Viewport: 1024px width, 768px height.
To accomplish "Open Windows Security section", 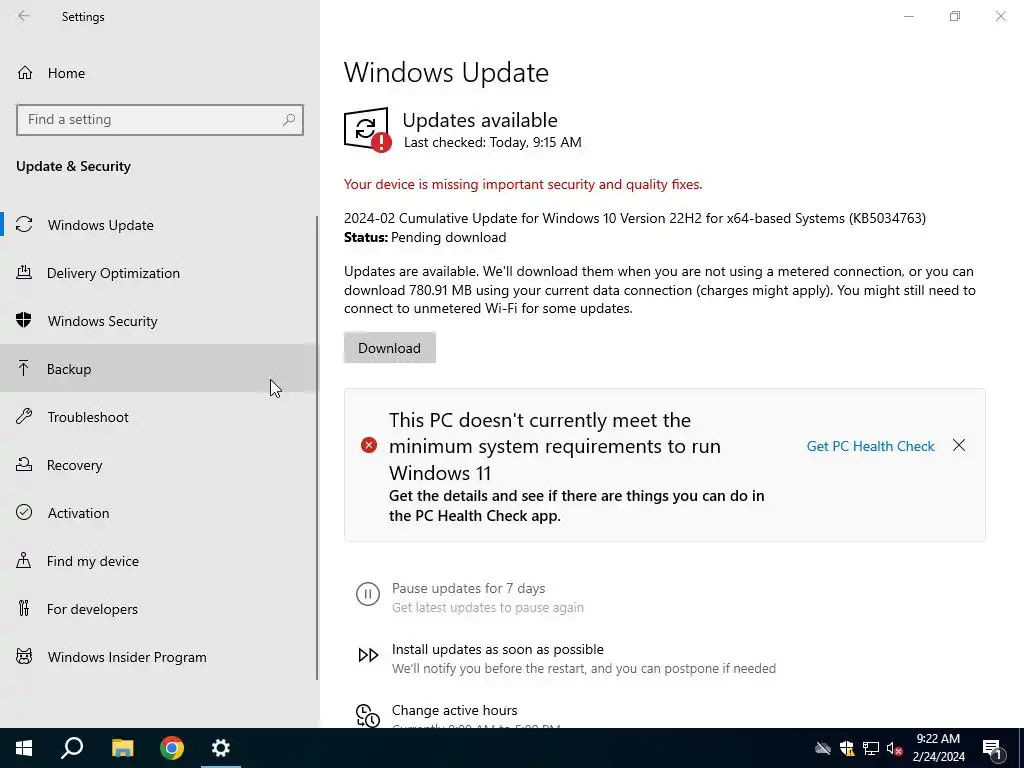I will pos(159,321).
